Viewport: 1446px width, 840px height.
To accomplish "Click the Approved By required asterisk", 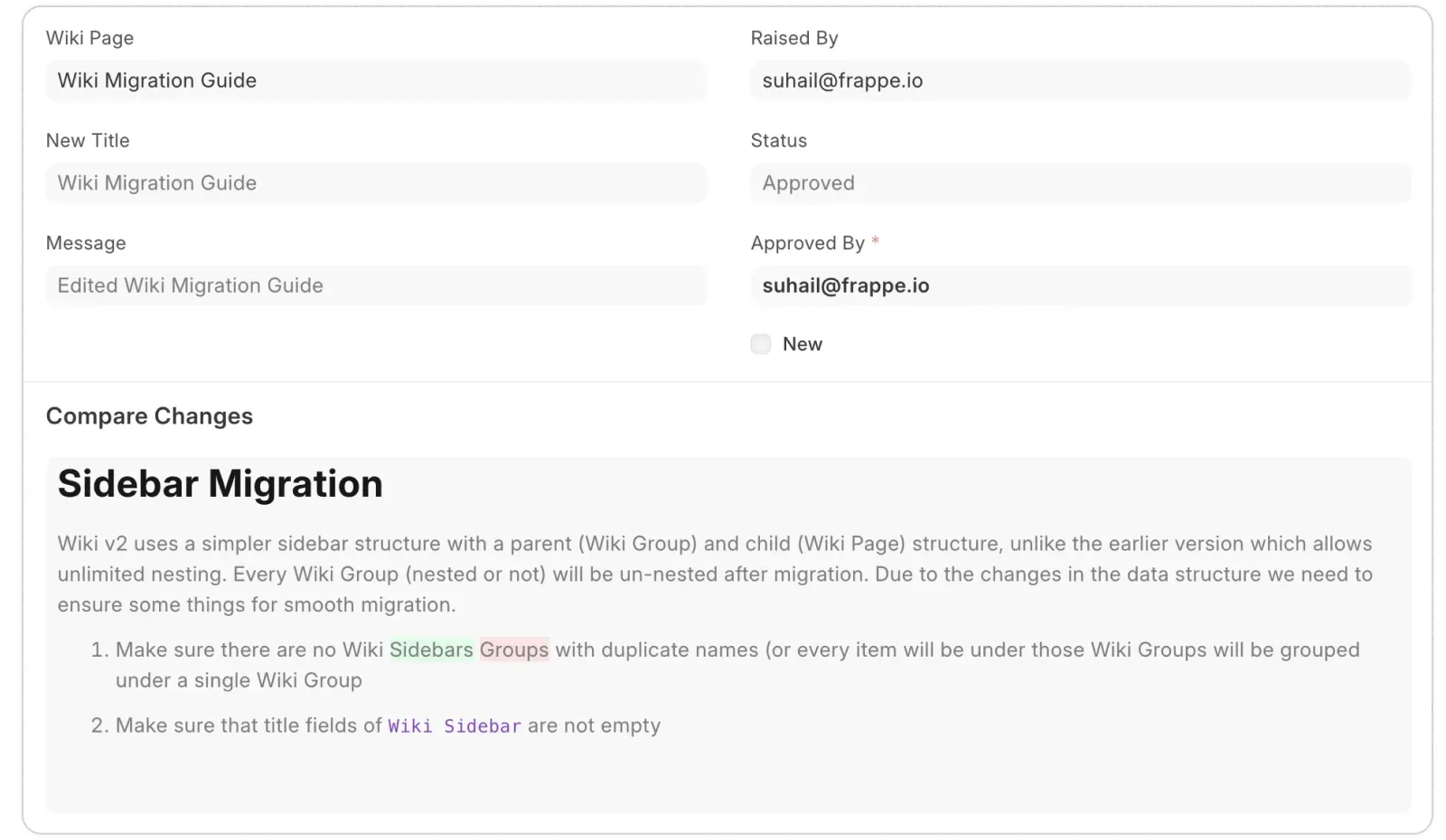I will pos(875,242).
